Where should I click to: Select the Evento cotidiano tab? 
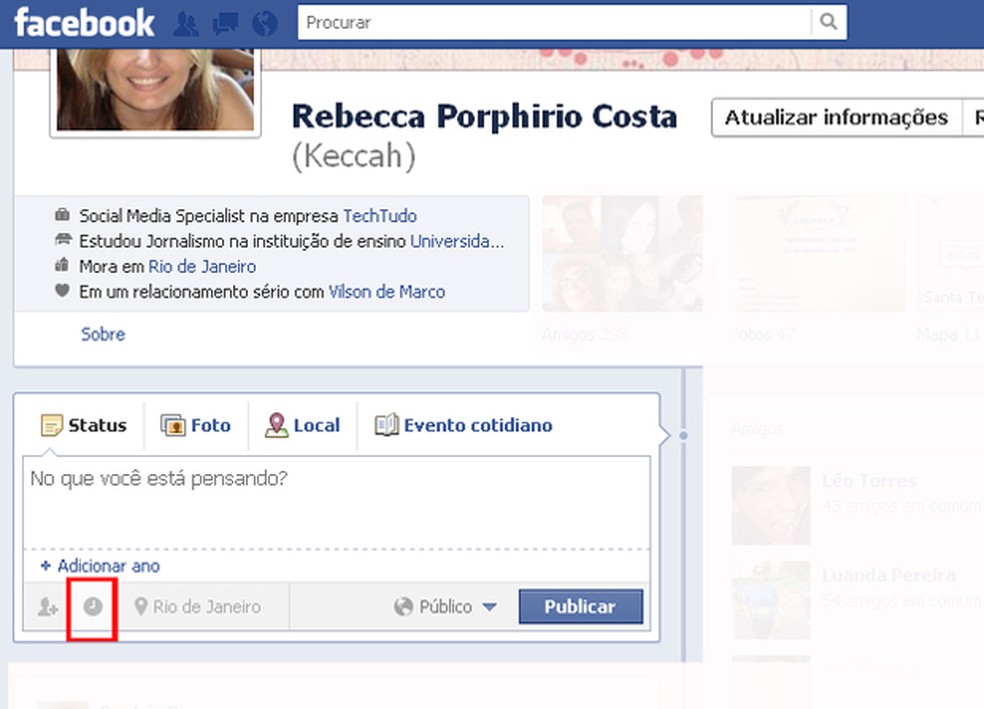click(463, 425)
